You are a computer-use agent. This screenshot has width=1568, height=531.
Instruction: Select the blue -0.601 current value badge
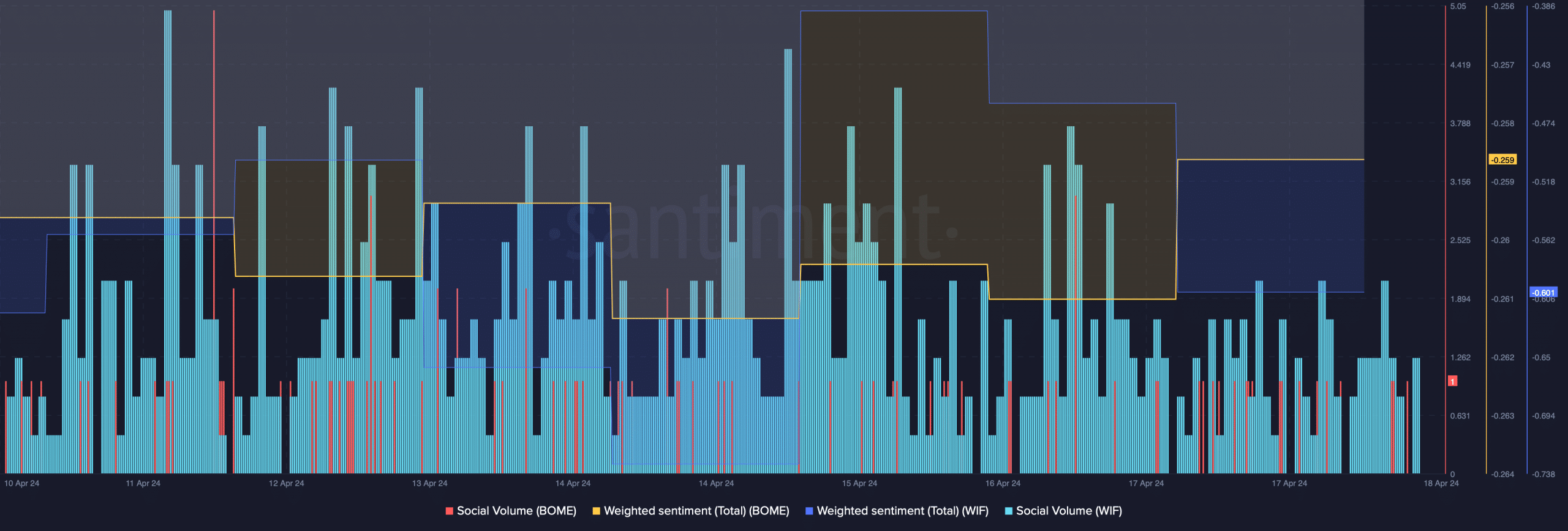(1543, 293)
